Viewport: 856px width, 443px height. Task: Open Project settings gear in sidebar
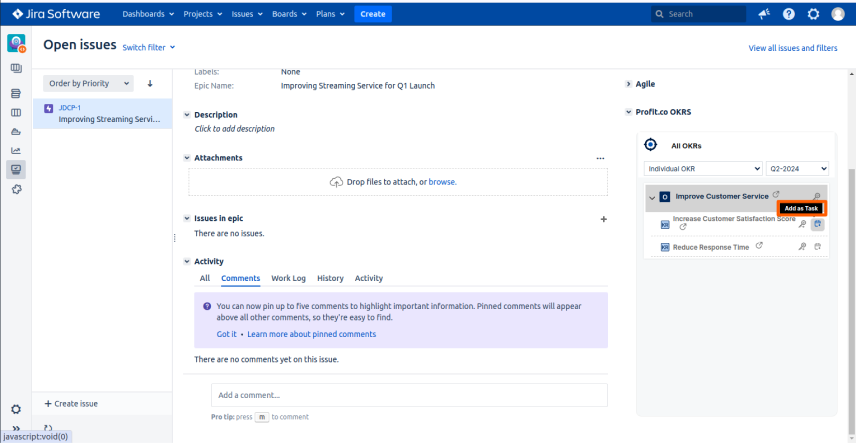[x=16, y=409]
